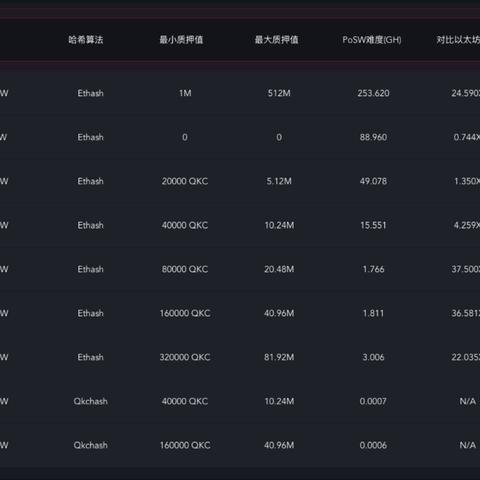
Task: Click the 哈希算法 column header
Action: point(86,40)
